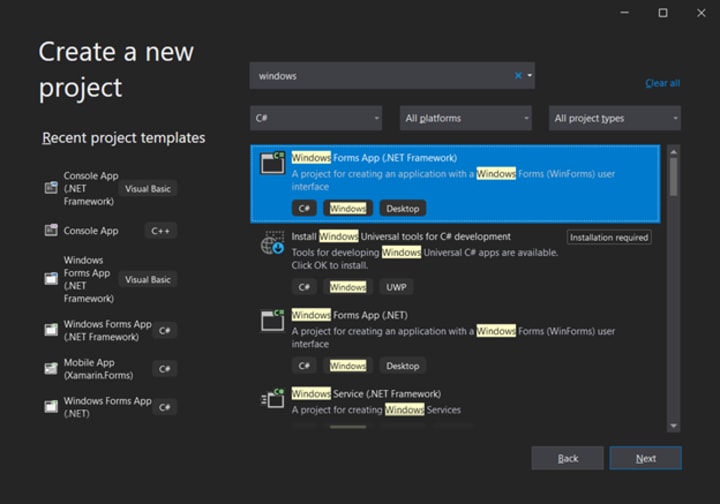Maximize the Create a new project window
Viewport: 720px width, 504px height.
[663, 13]
